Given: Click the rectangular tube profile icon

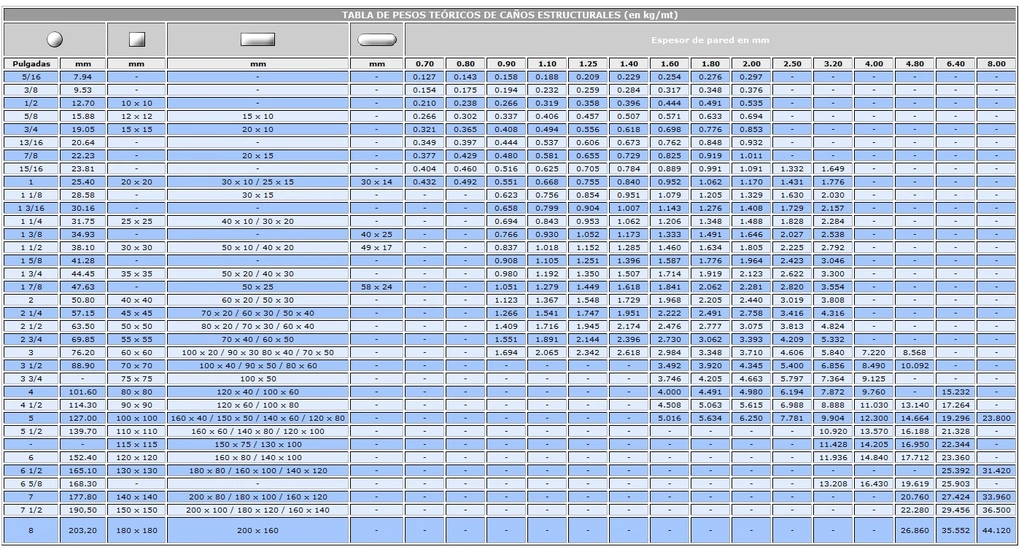Looking at the screenshot, I should coord(257,39).
